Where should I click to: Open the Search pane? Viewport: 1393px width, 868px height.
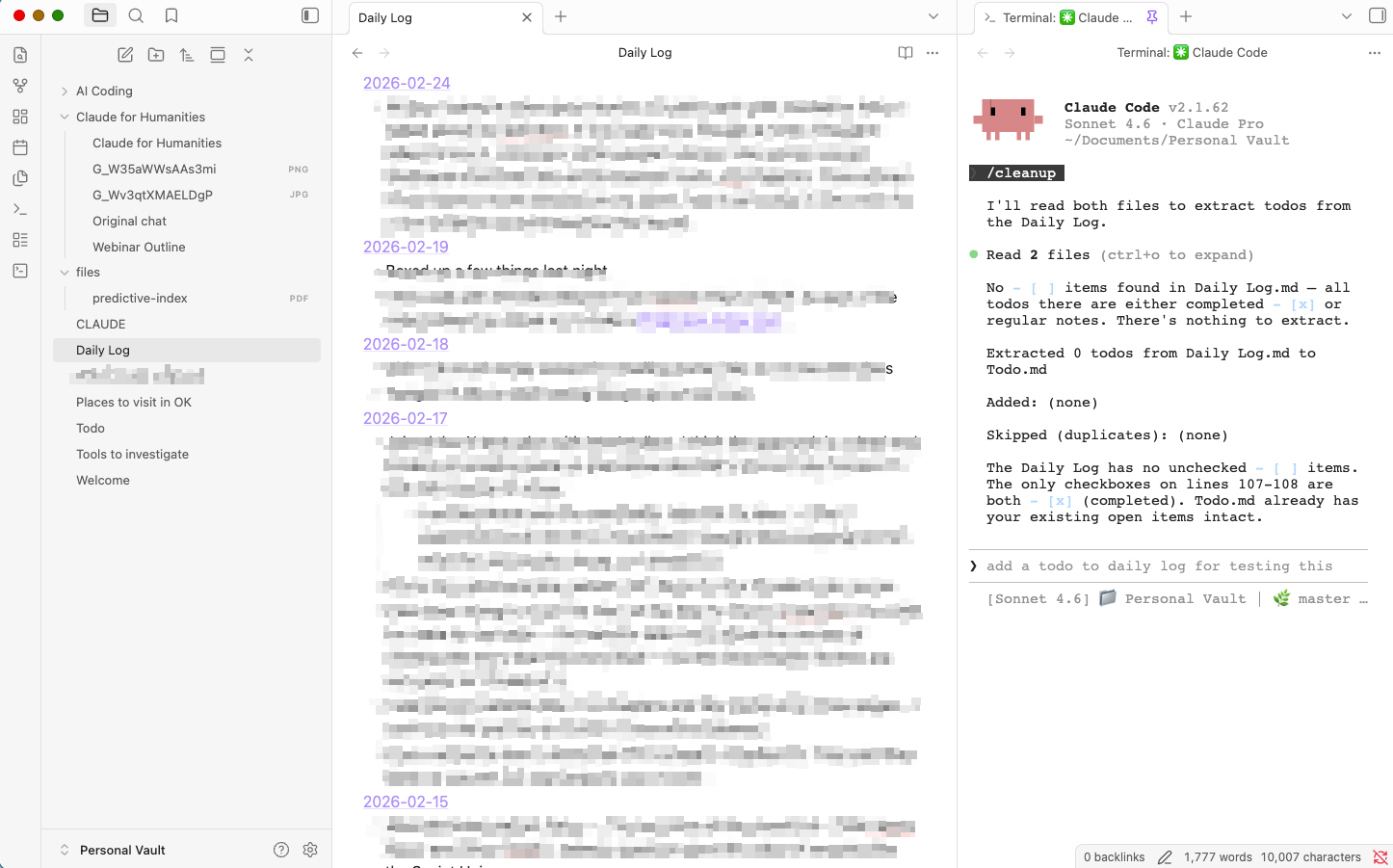coord(136,15)
